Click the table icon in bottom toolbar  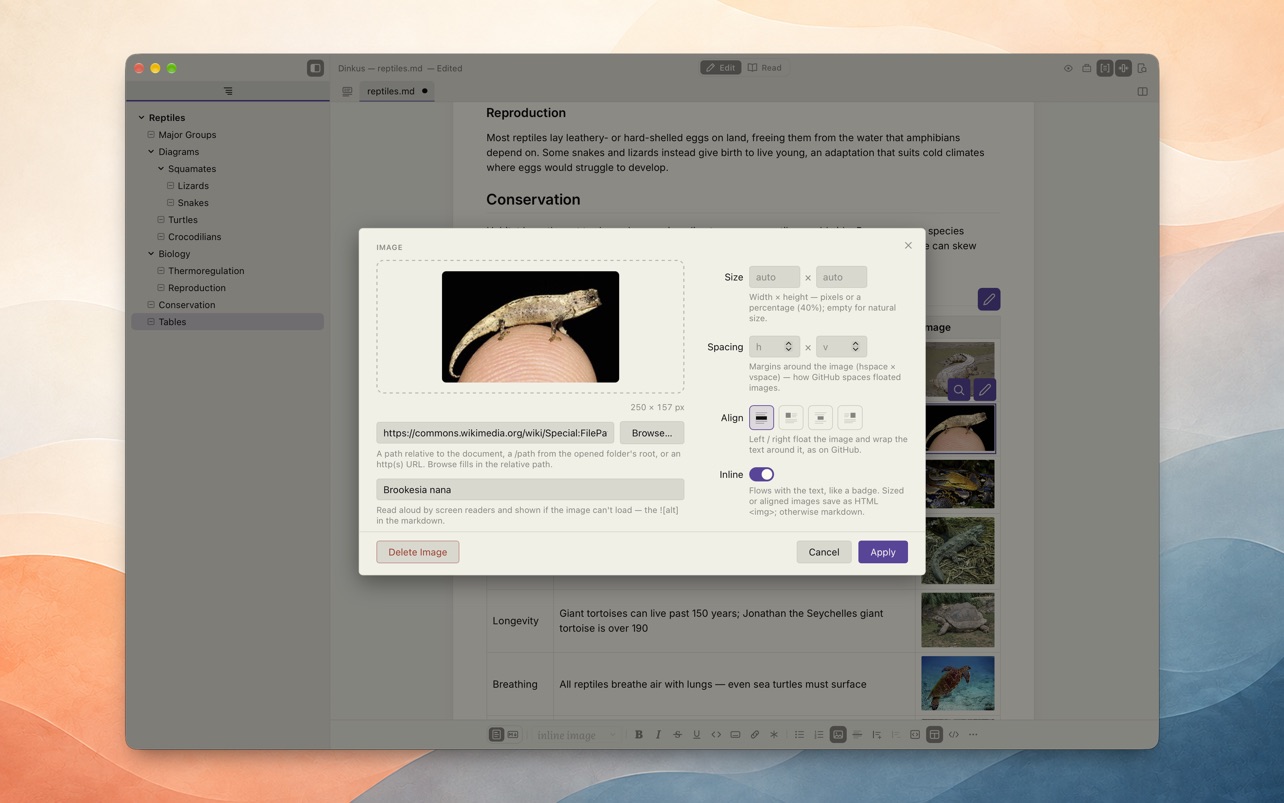pos(934,735)
